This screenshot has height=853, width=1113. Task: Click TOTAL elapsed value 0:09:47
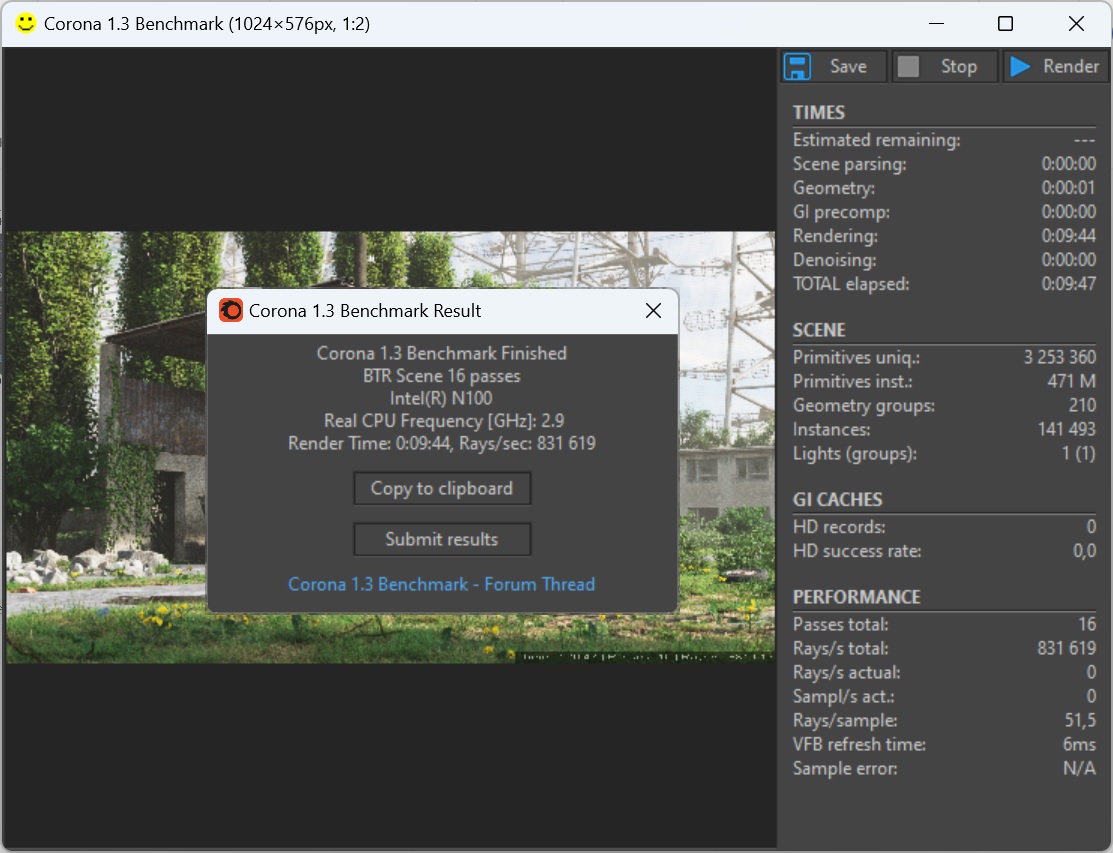point(1068,284)
